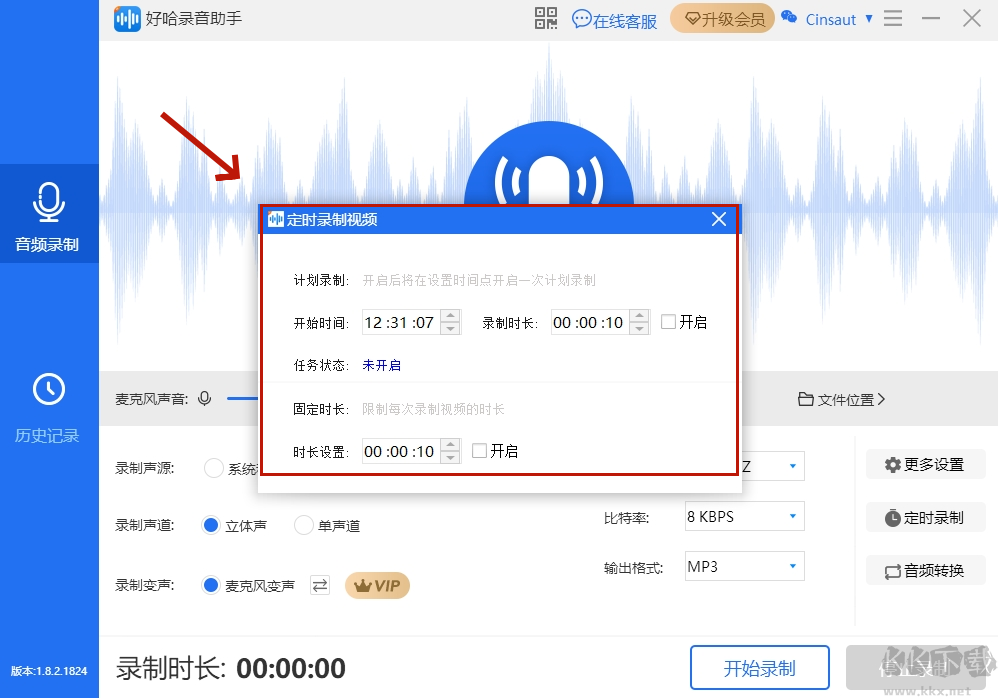998x698 pixels.
Task: Adjust the microphone volume slider
Action: tap(243, 397)
